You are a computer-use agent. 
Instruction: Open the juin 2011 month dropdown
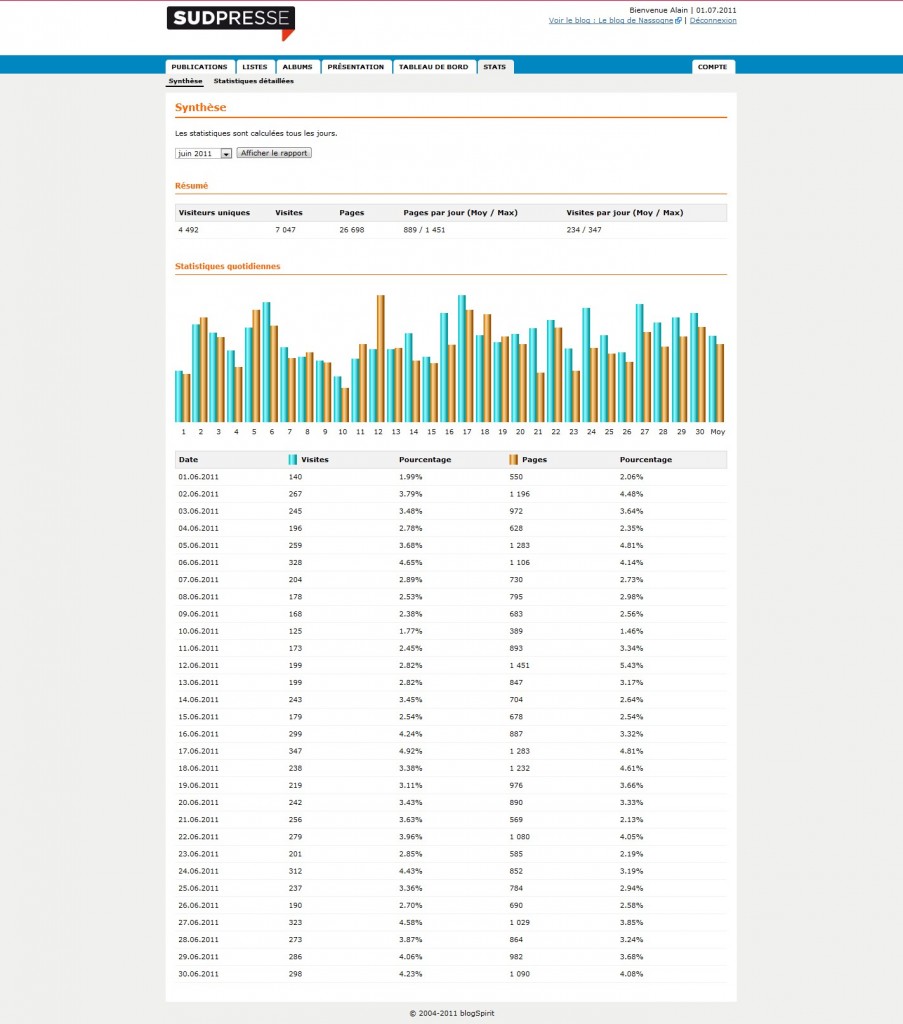[x=203, y=153]
